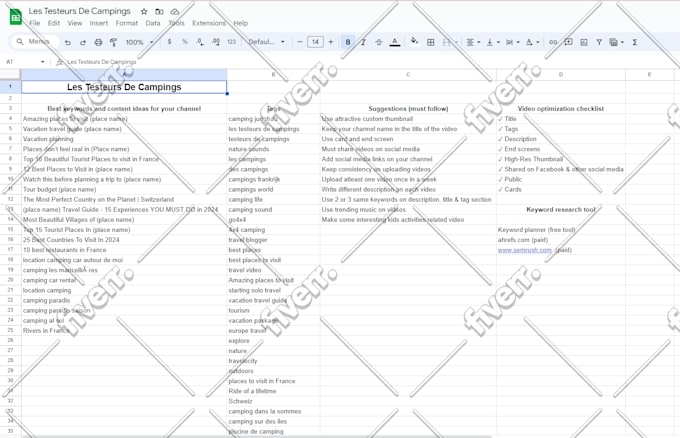Open the Tools menu
The height and width of the screenshot is (438, 680).
pyautogui.click(x=176, y=23)
